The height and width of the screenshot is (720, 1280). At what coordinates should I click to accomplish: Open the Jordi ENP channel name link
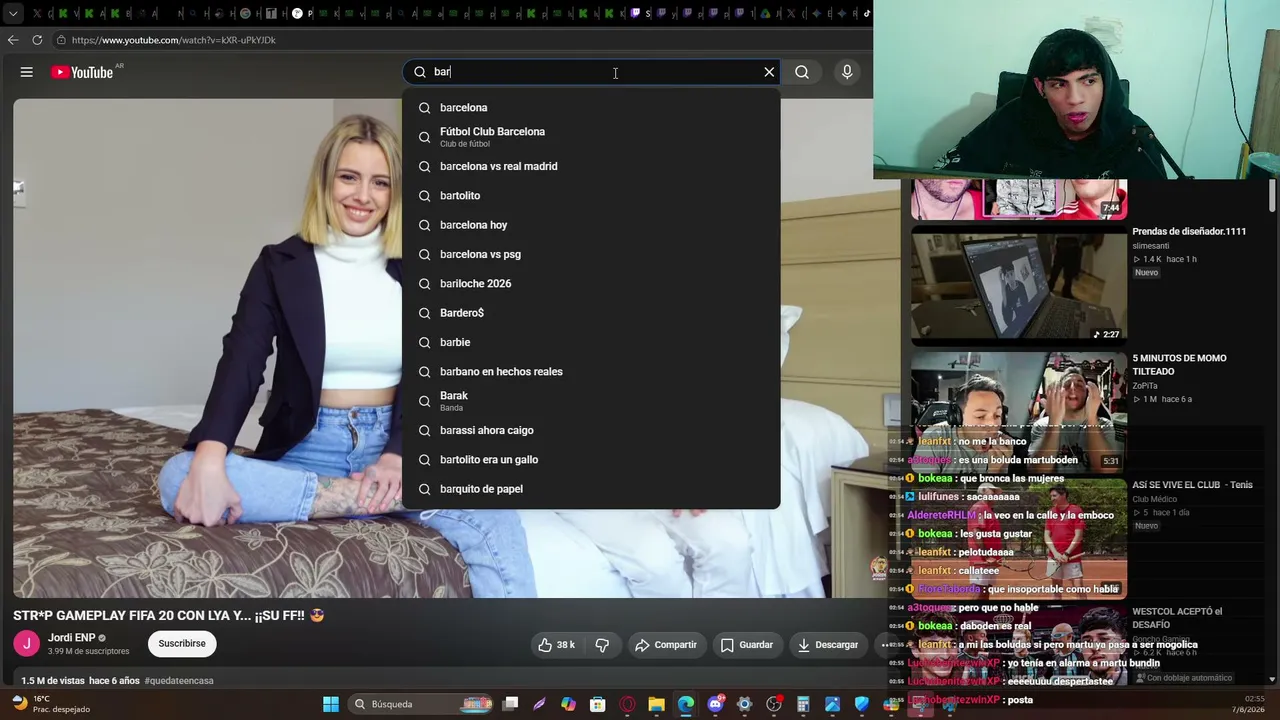coord(72,638)
